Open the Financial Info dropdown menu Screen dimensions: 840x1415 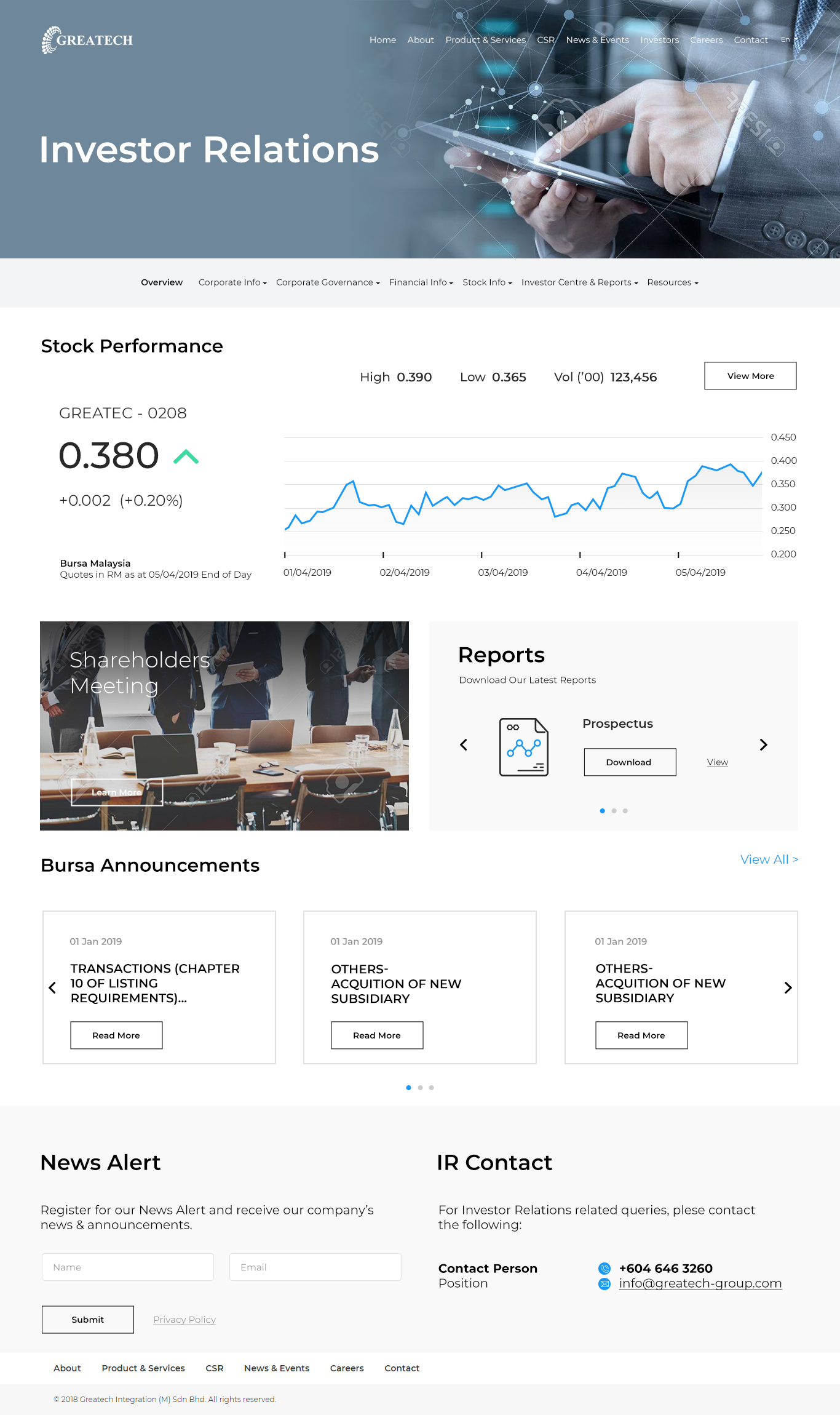421,282
